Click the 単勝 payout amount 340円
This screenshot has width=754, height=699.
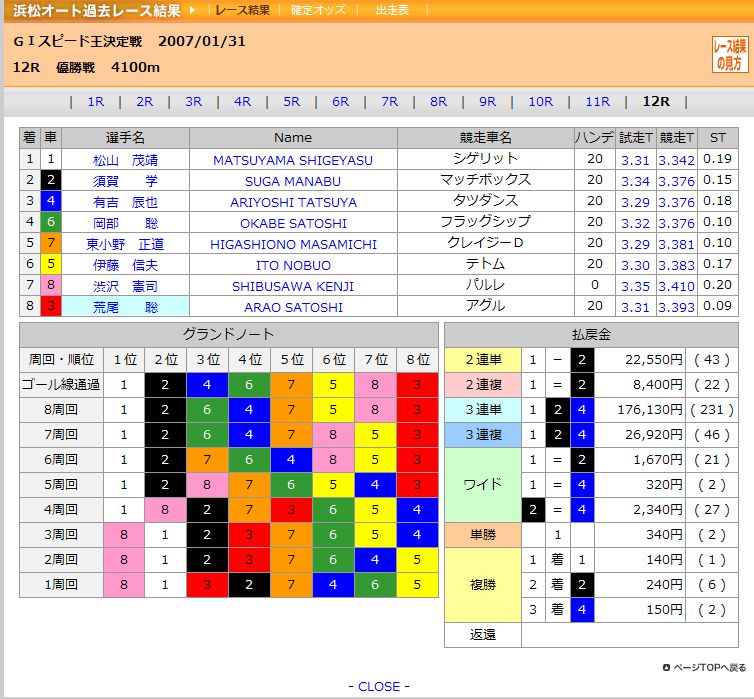(x=664, y=535)
